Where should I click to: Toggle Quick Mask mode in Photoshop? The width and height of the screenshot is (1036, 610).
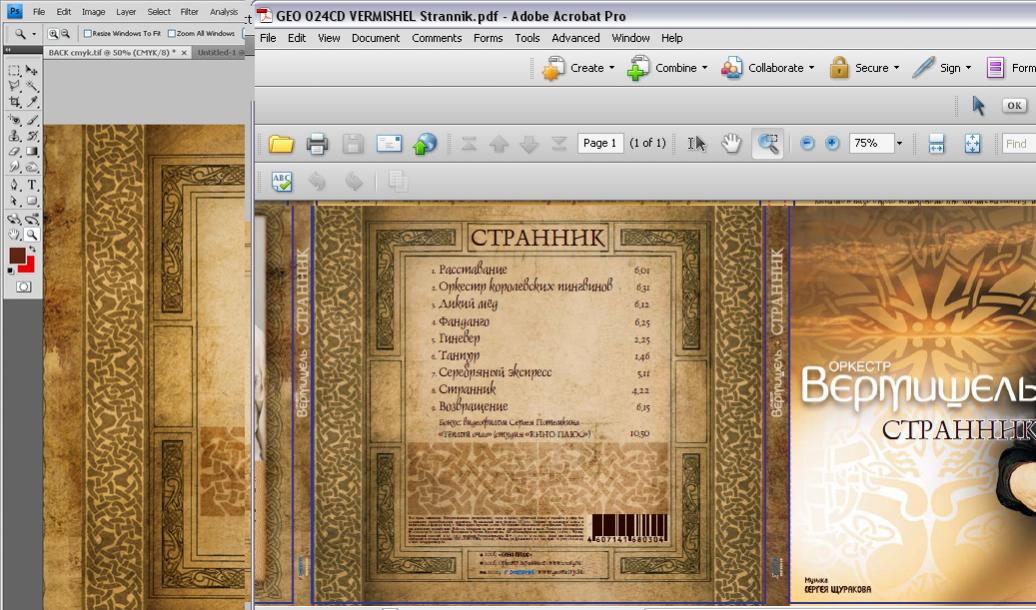(x=24, y=287)
